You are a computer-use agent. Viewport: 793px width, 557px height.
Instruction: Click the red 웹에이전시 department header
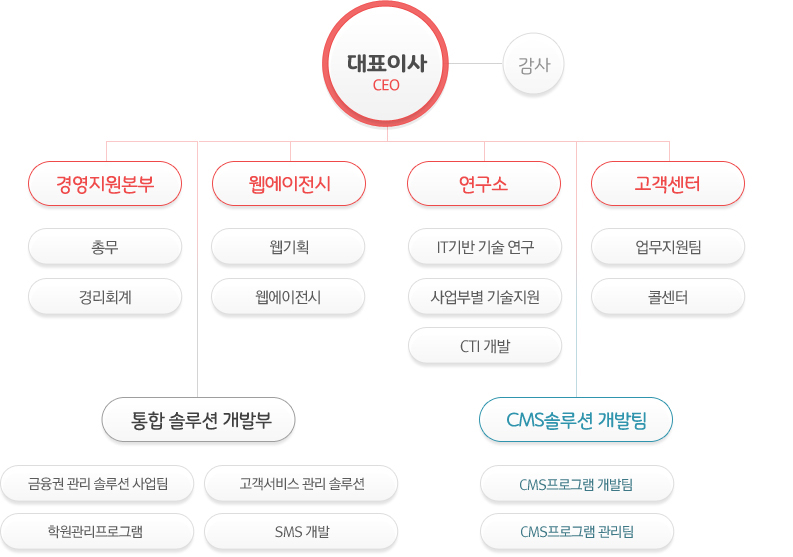point(289,184)
